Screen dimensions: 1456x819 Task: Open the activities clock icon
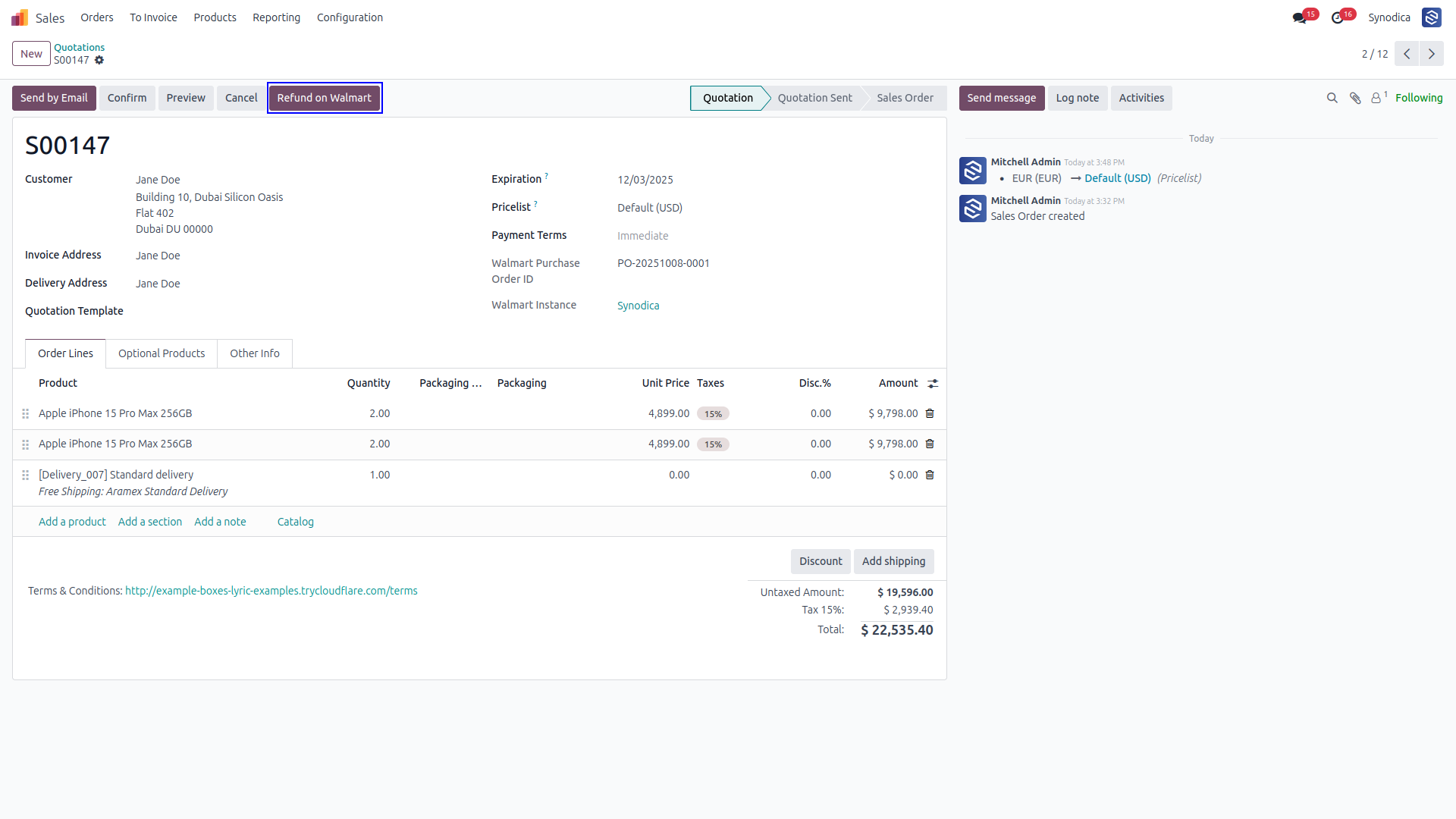[1338, 17]
